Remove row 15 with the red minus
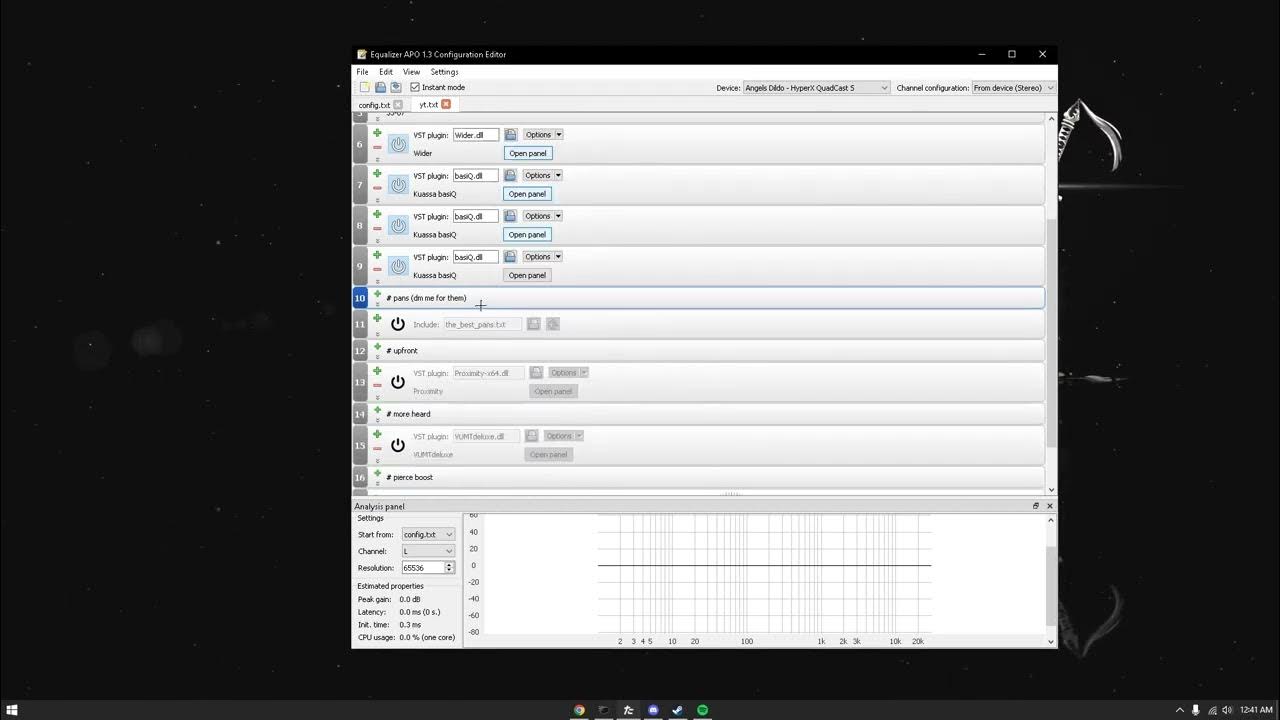 (x=377, y=448)
